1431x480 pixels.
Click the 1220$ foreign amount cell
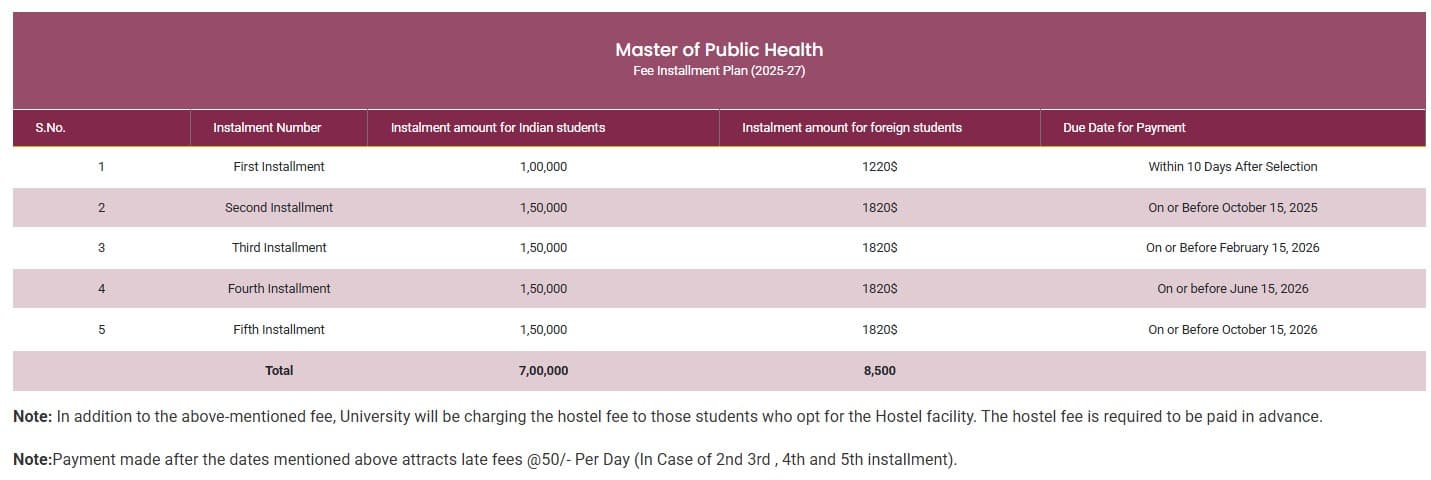point(879,167)
